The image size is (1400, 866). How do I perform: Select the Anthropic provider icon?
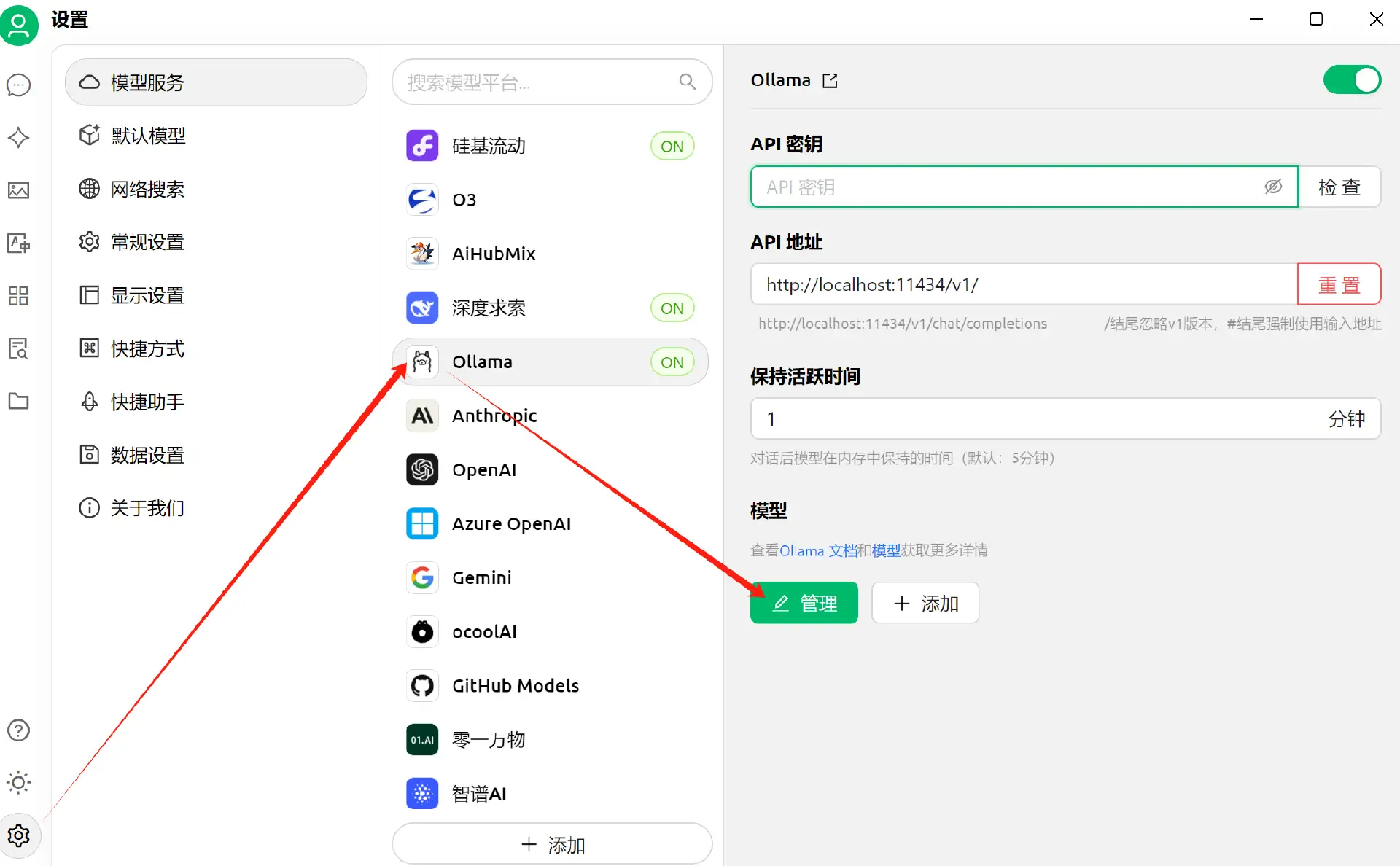(422, 416)
